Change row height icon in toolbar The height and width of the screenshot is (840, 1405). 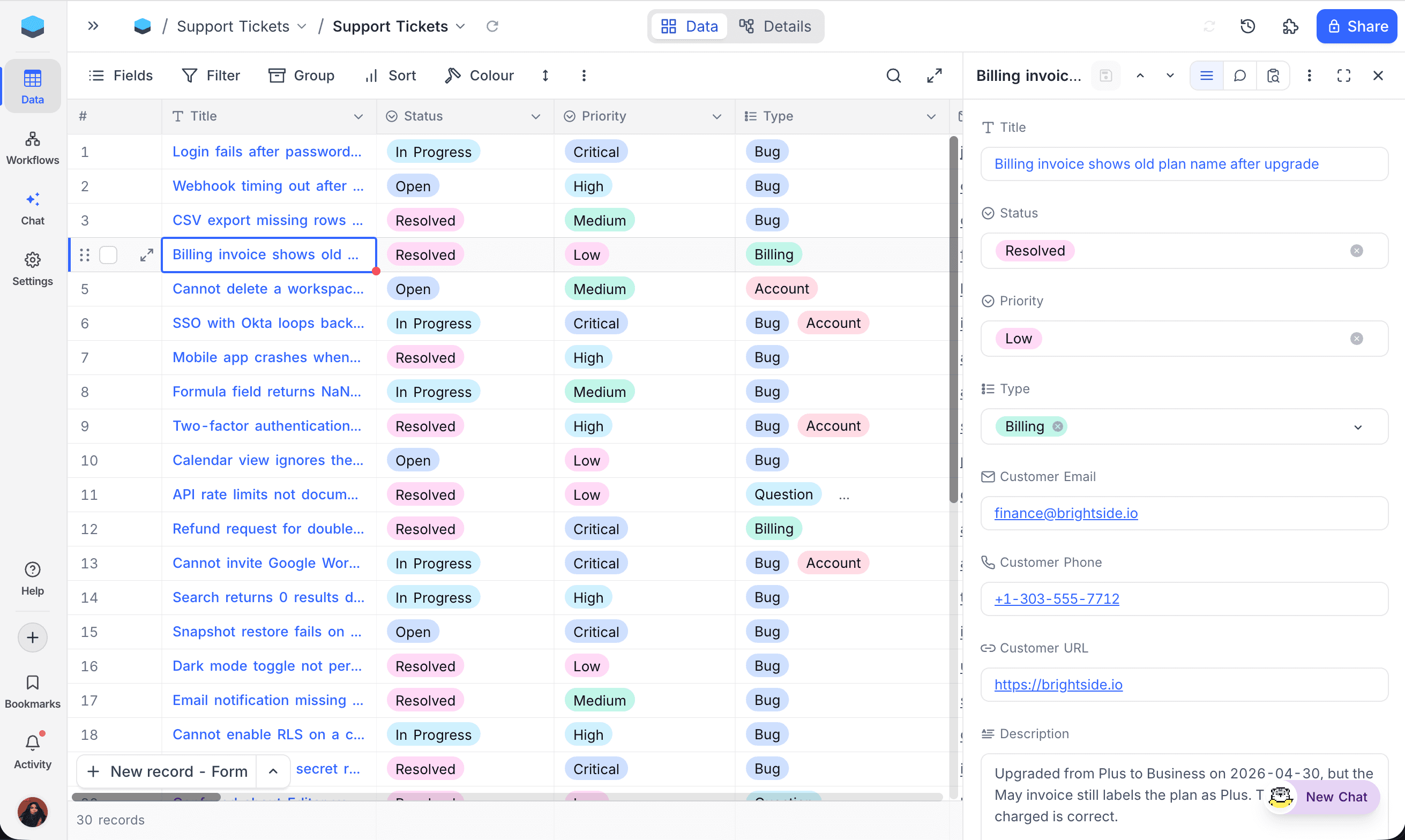[545, 76]
